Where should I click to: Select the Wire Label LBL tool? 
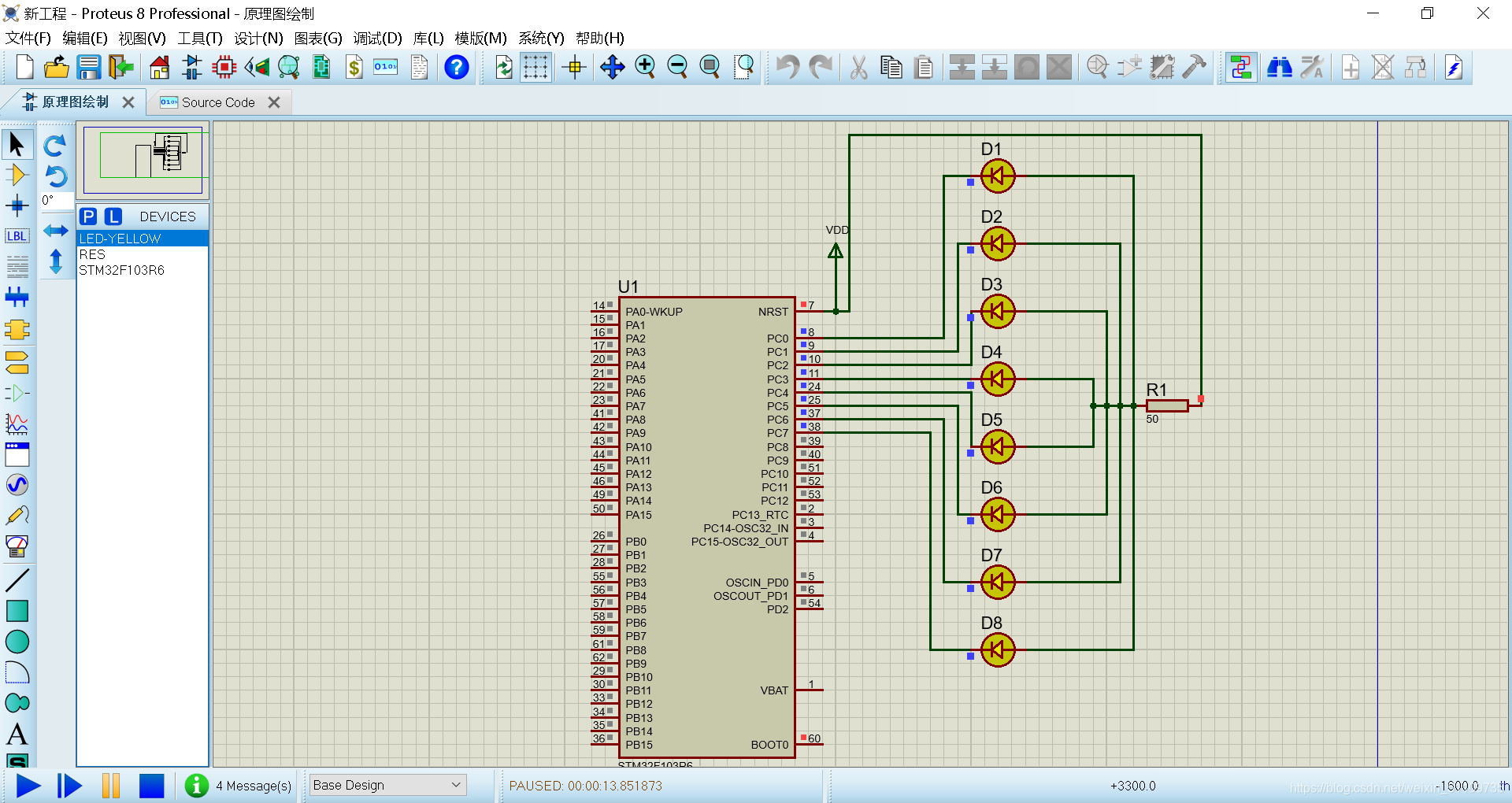(17, 236)
